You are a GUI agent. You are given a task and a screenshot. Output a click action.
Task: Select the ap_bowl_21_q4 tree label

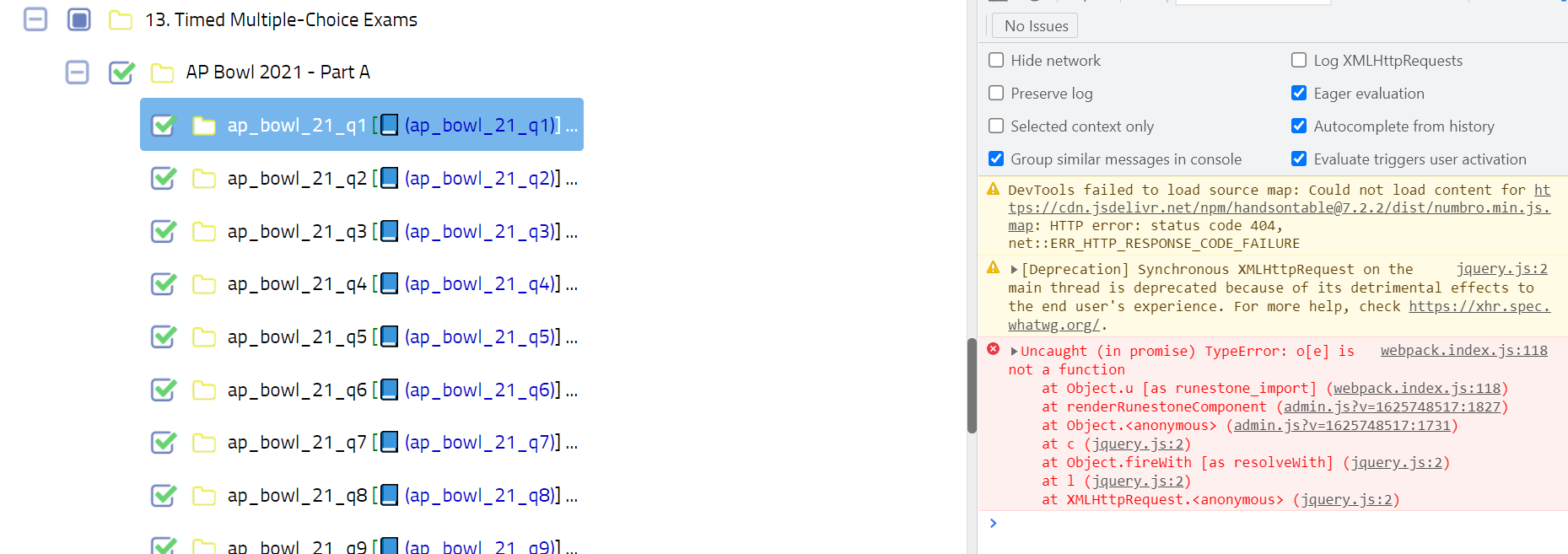297,284
